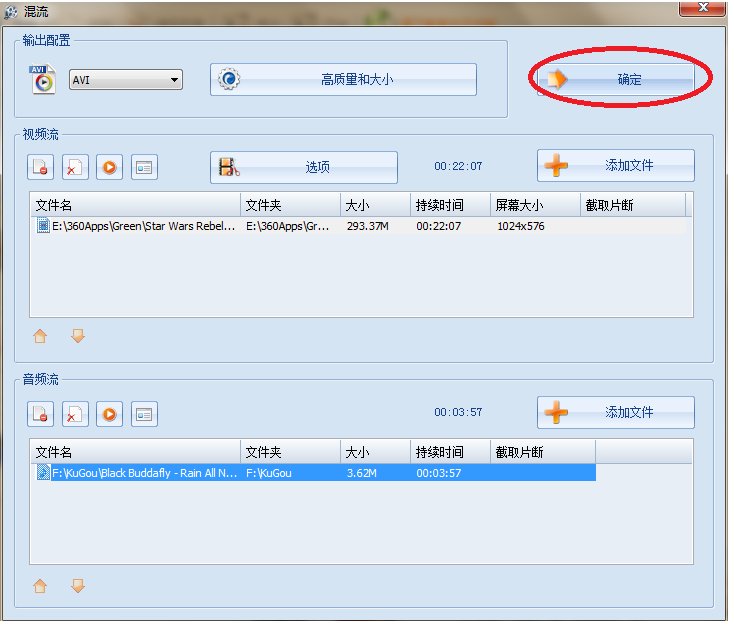734x636 pixels.
Task: Open the AVI output format dropdown
Action: pyautogui.click(x=126, y=80)
